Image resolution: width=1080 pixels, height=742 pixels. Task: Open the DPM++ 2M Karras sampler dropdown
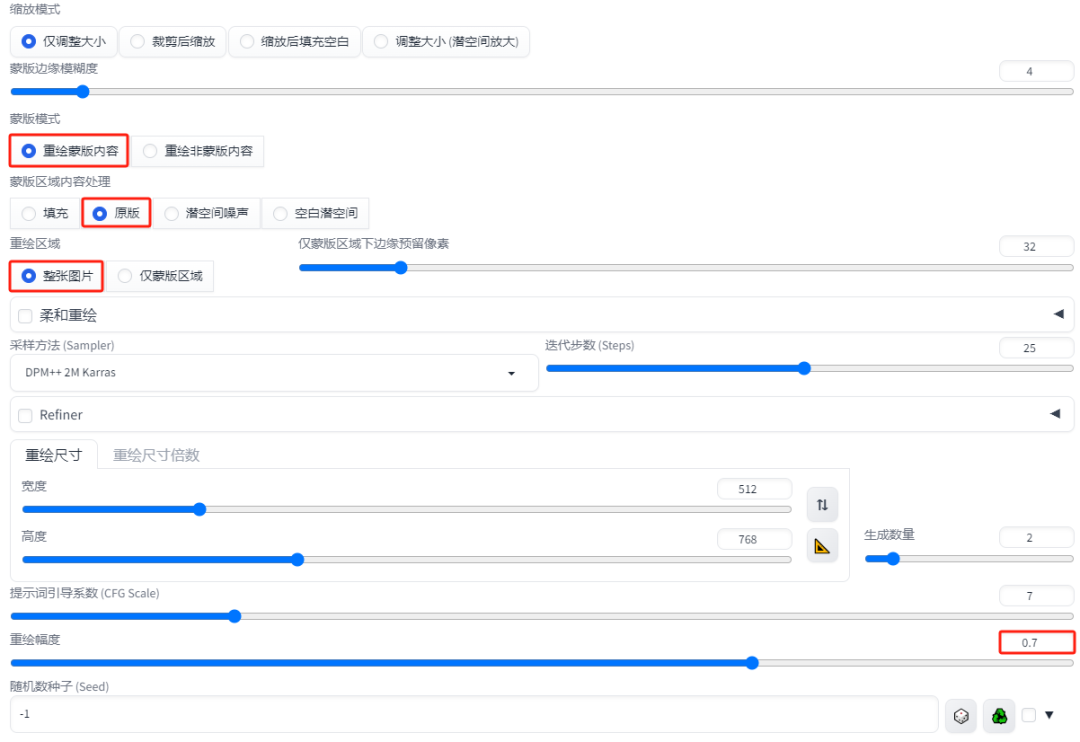pyautogui.click(x=274, y=373)
